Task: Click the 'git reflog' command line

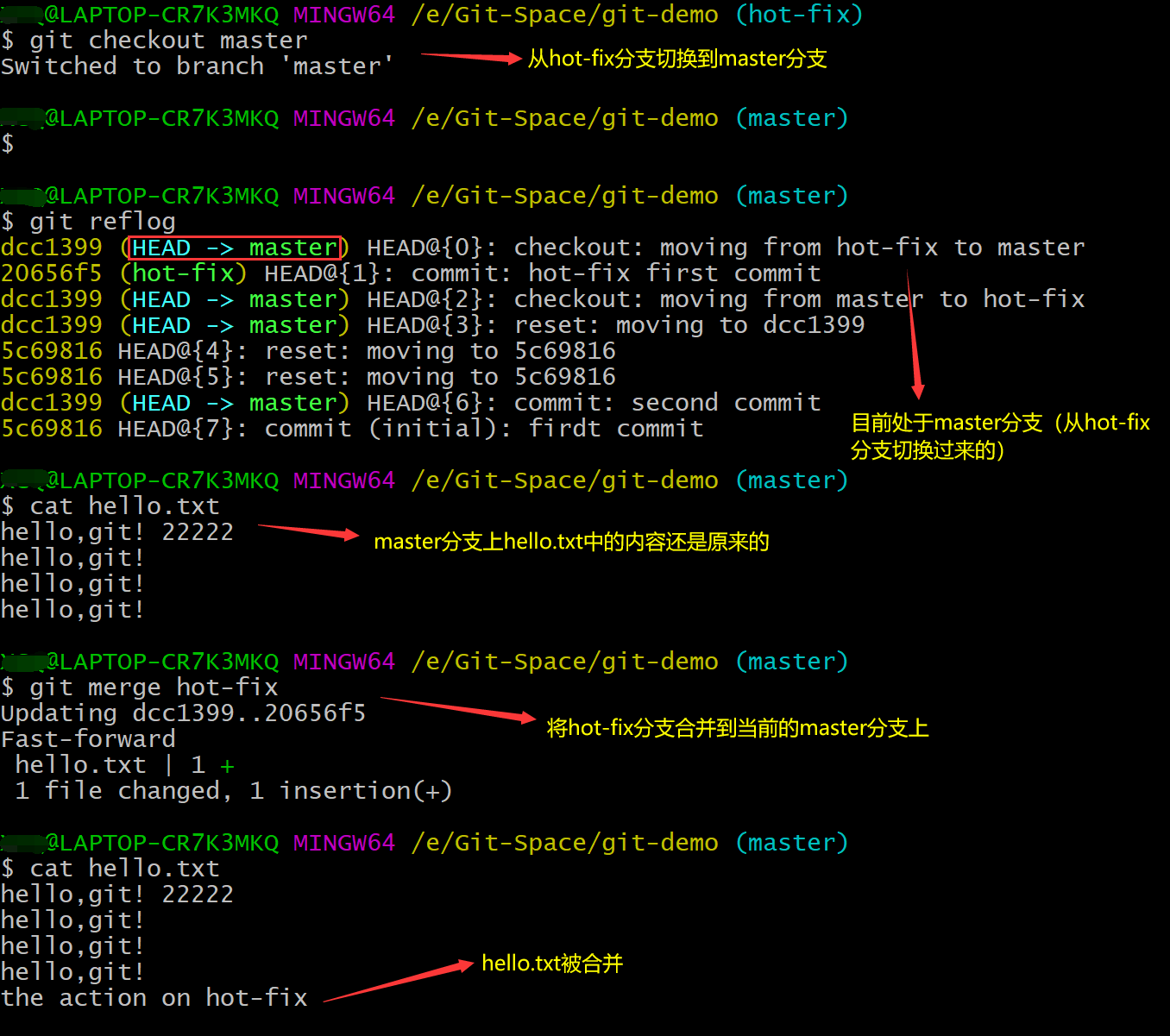Action: tap(89, 222)
